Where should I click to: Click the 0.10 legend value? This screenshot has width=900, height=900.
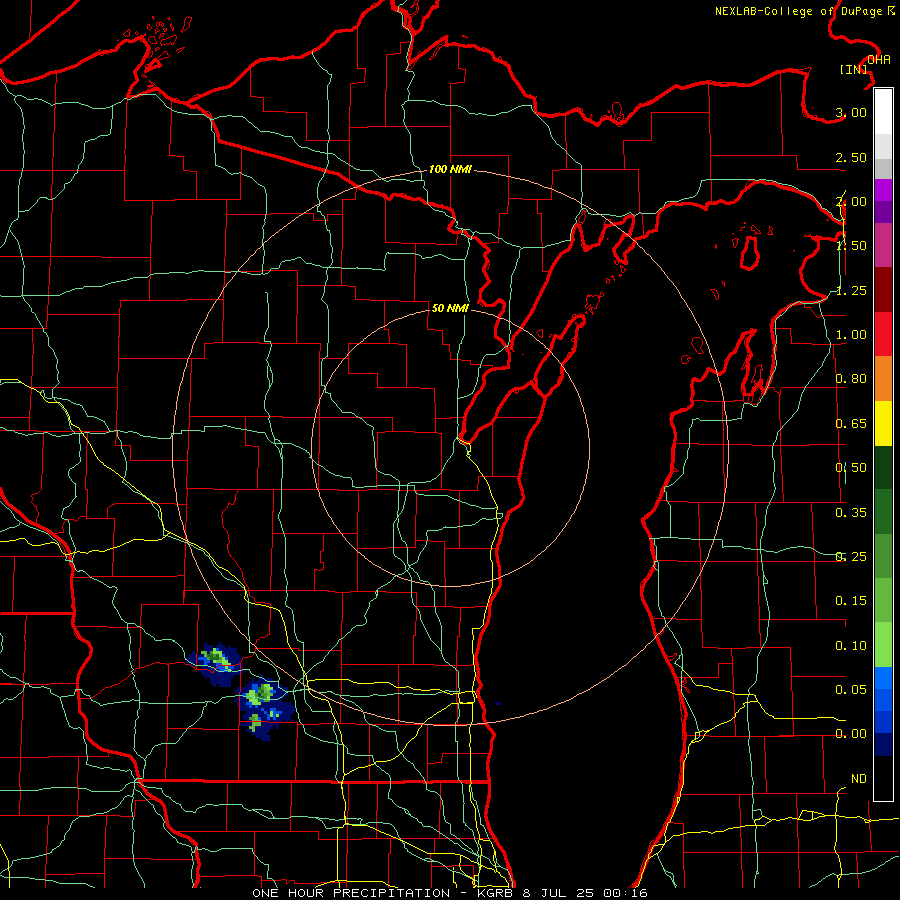point(851,646)
